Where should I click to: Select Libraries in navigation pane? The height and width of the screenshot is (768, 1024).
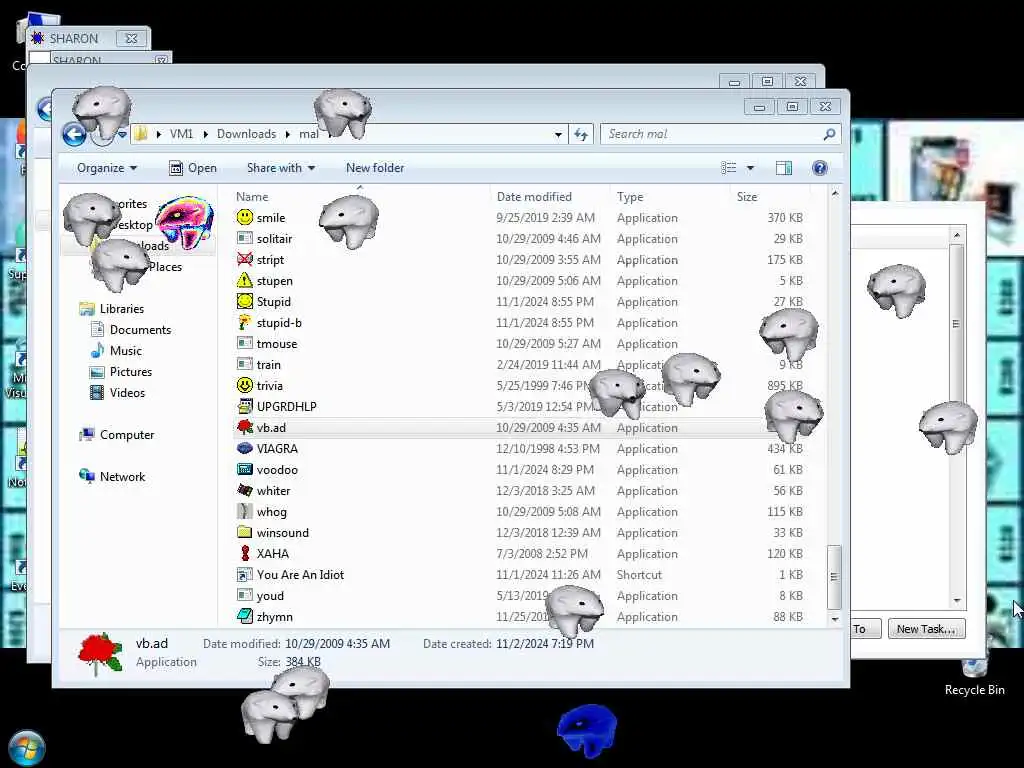121,309
